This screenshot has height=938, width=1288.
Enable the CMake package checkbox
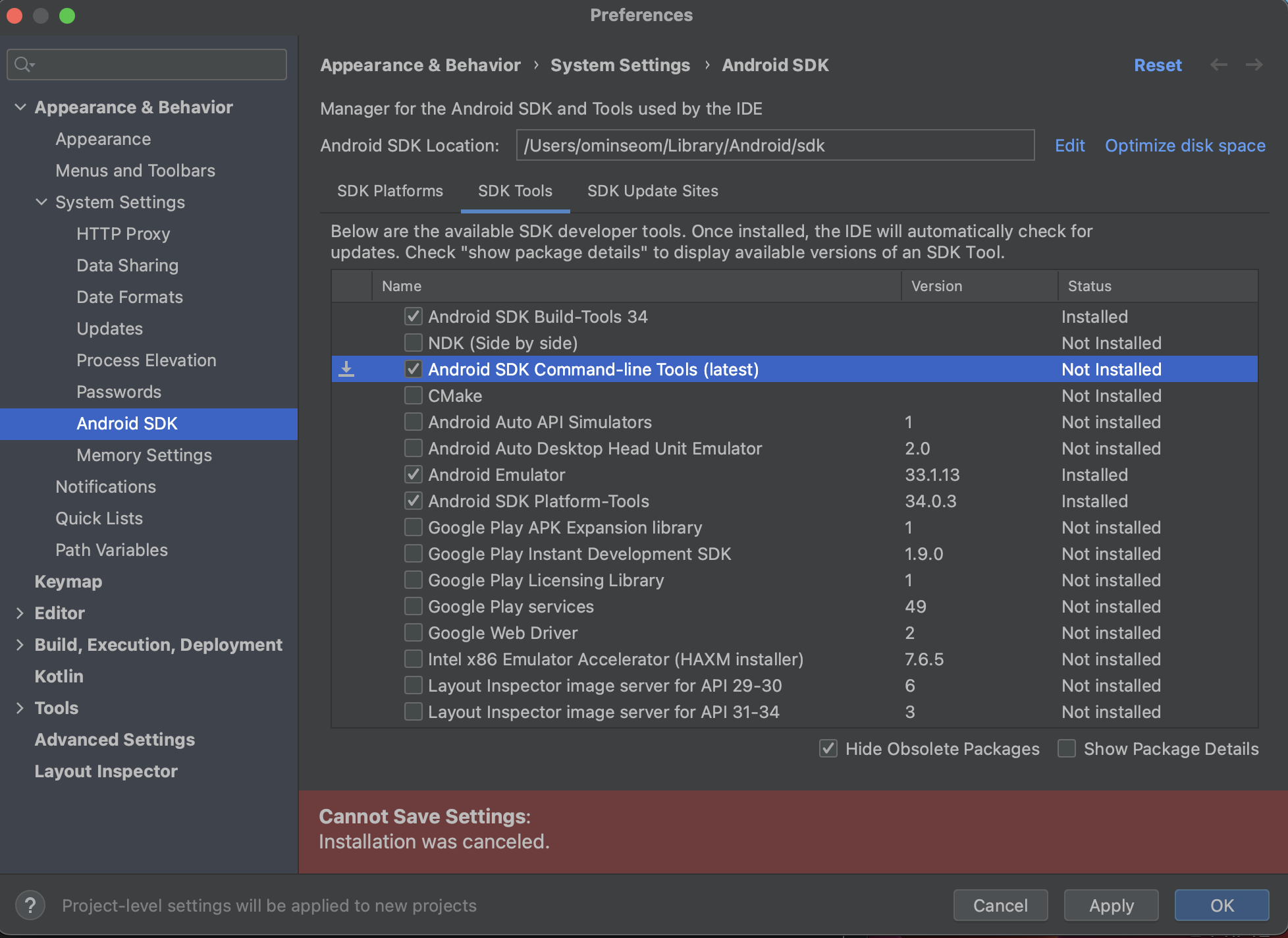413,395
